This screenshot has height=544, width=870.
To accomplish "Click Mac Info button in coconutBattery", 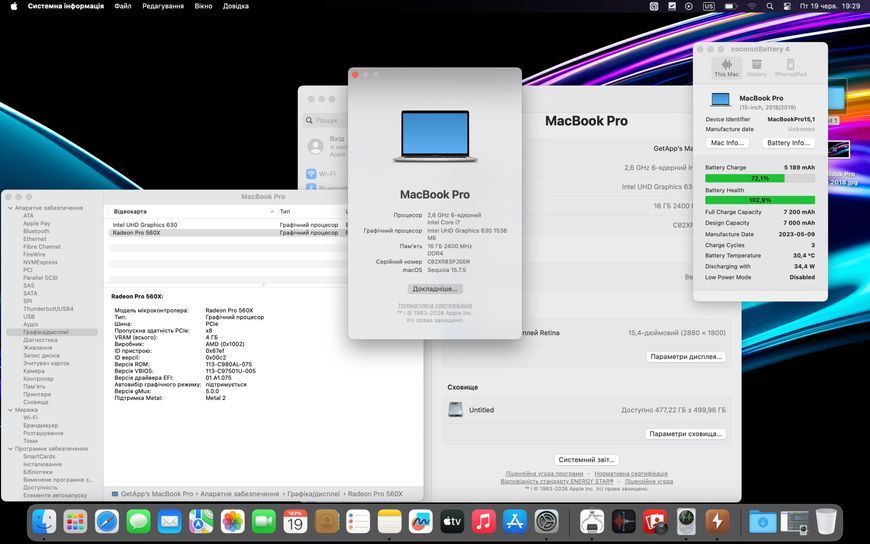I will click(727, 143).
